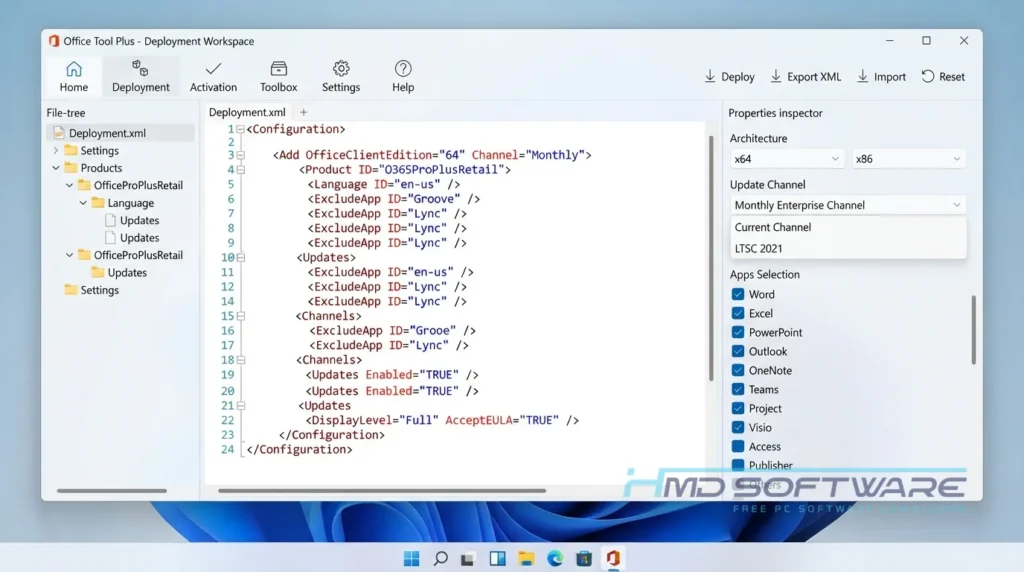This screenshot has width=1024, height=572.
Task: Choose Current Channel option
Action: [848, 227]
